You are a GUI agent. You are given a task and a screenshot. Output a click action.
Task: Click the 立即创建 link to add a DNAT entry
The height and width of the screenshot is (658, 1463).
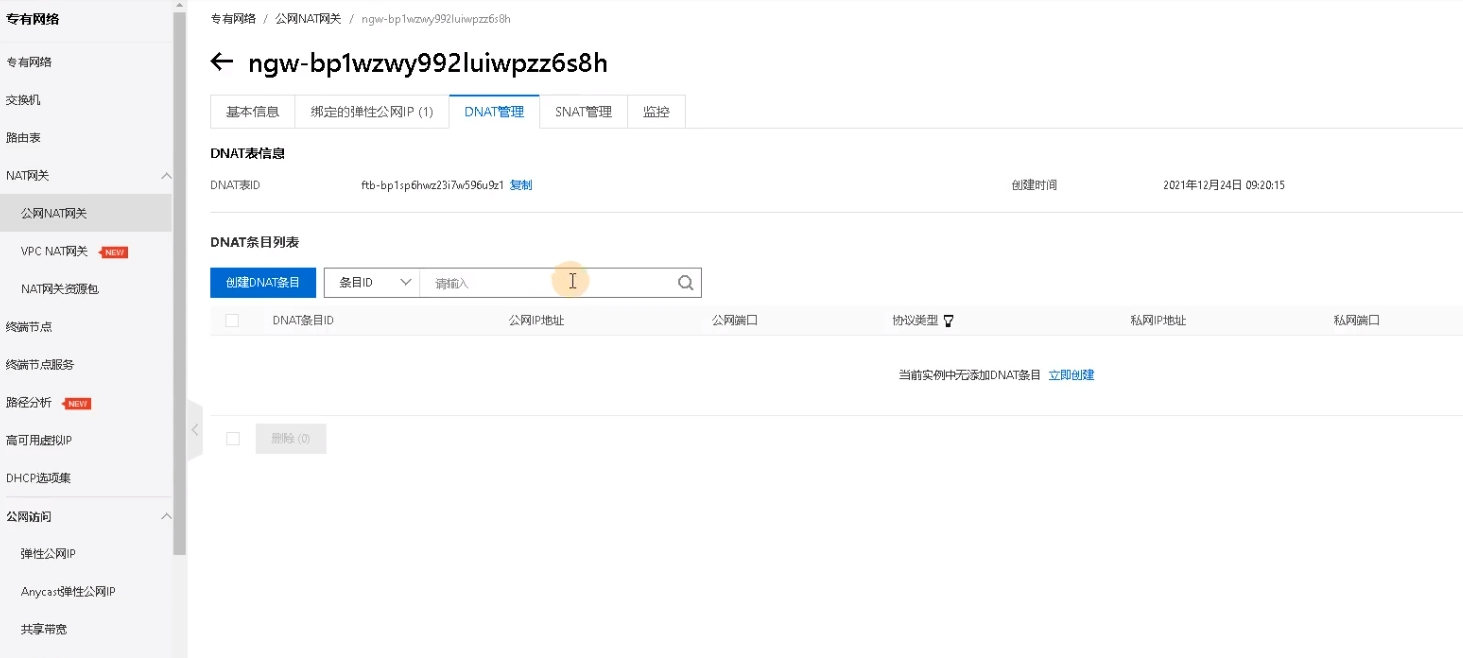coord(1070,374)
